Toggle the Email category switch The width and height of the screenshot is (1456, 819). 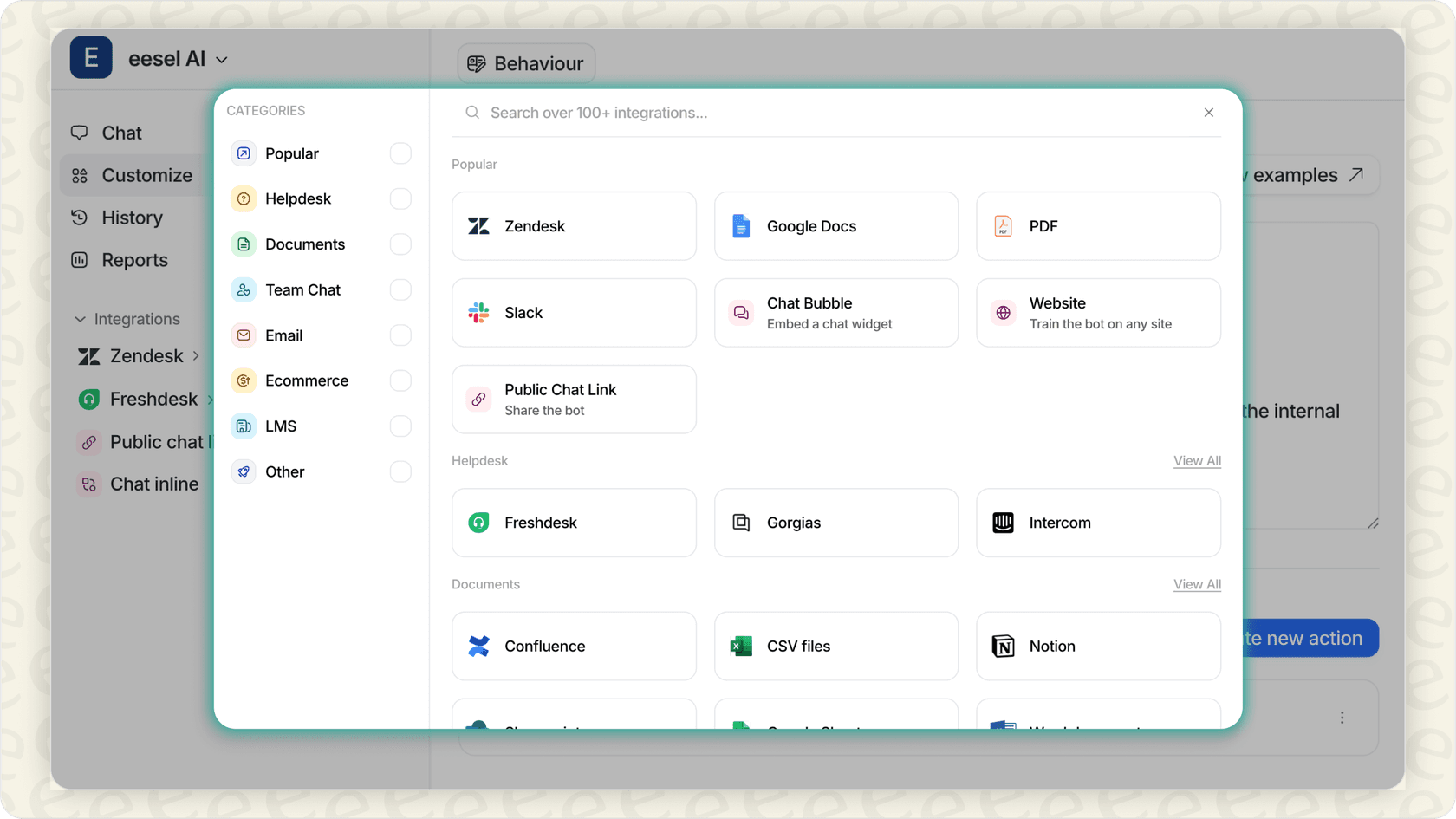(400, 335)
